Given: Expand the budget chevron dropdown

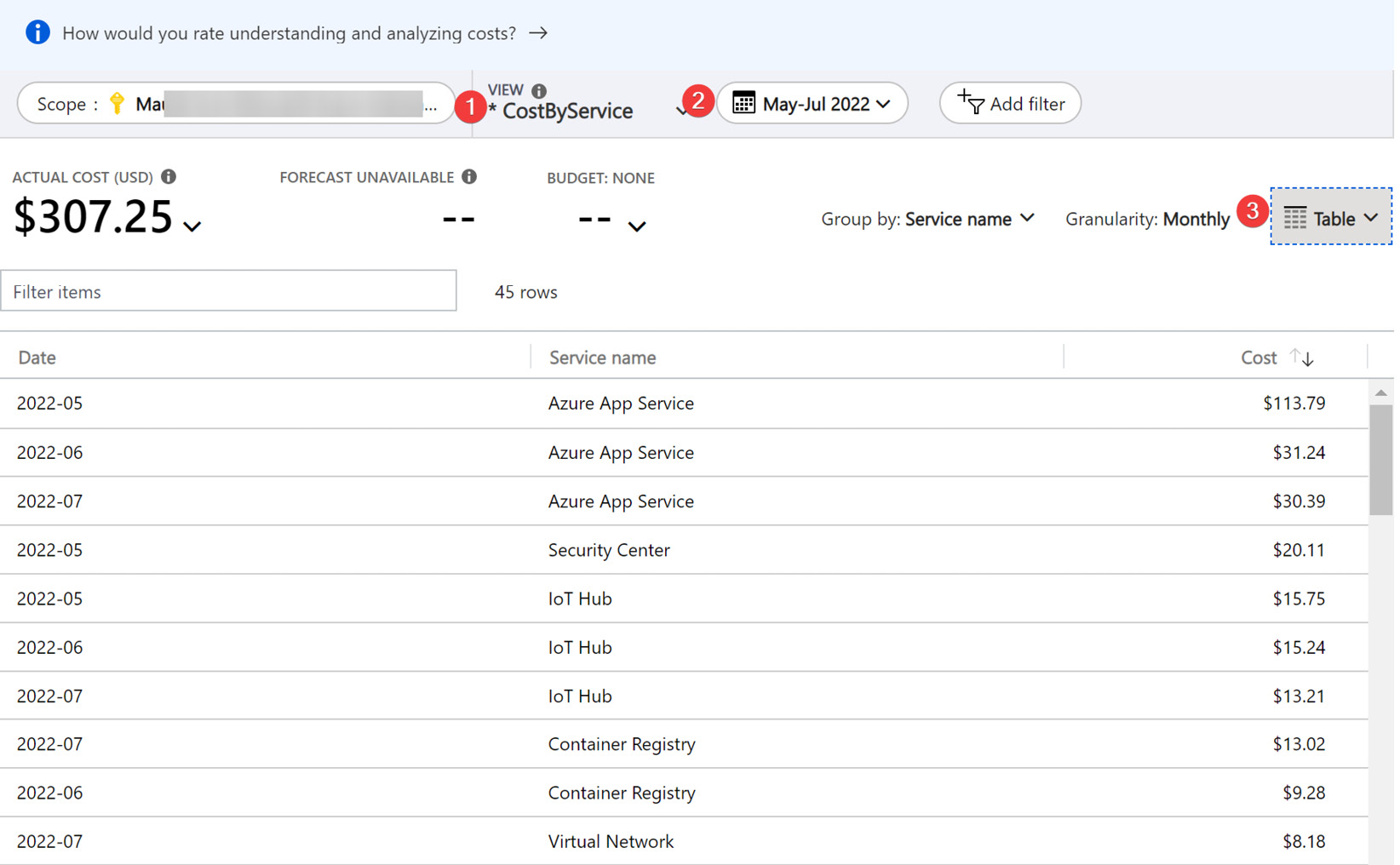Looking at the screenshot, I should tap(637, 226).
